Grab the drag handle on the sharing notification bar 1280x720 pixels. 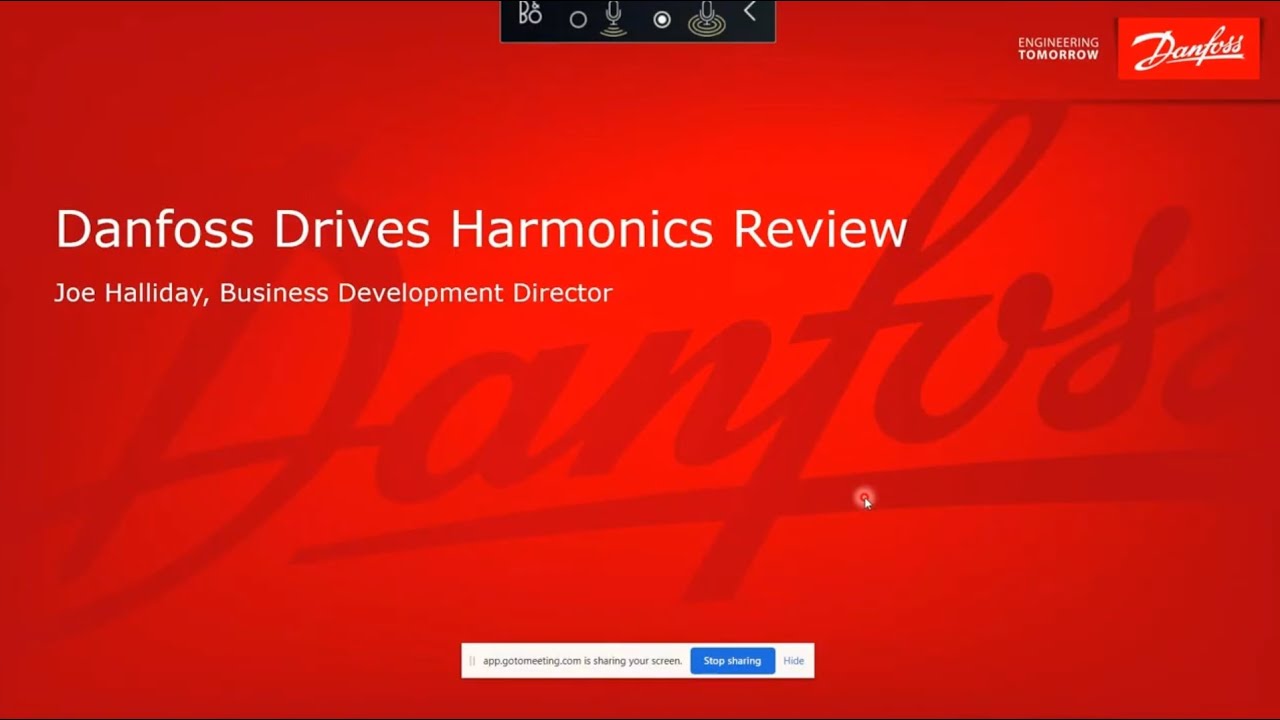[472, 661]
